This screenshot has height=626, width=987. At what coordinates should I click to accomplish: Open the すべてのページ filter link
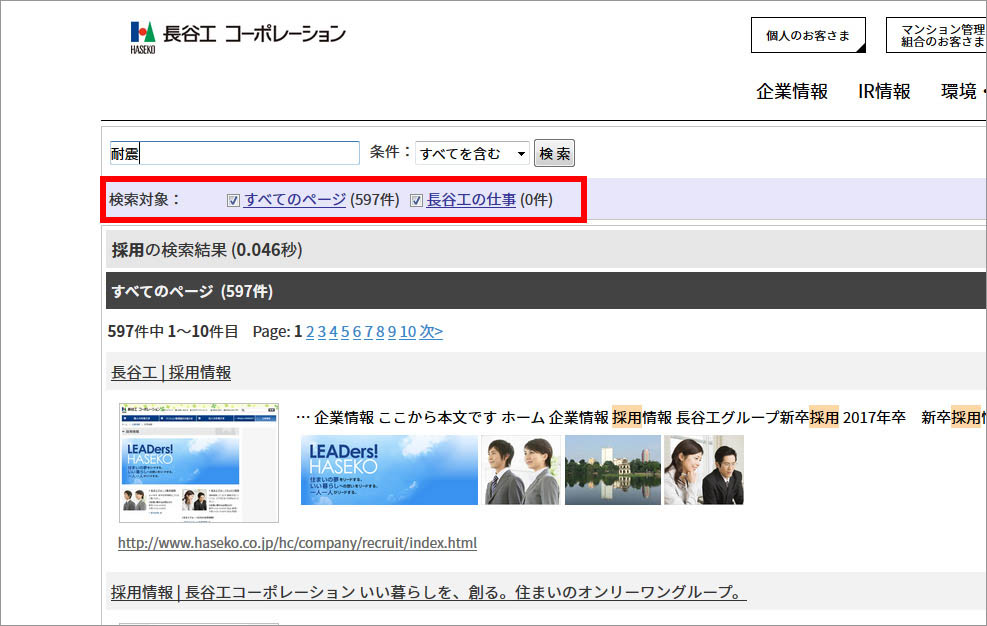tap(295, 200)
